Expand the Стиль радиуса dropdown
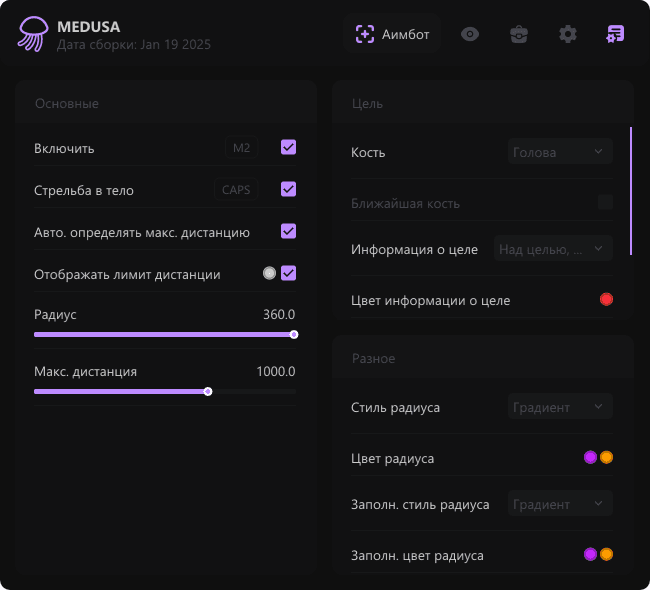This screenshot has width=650, height=590. (559, 407)
